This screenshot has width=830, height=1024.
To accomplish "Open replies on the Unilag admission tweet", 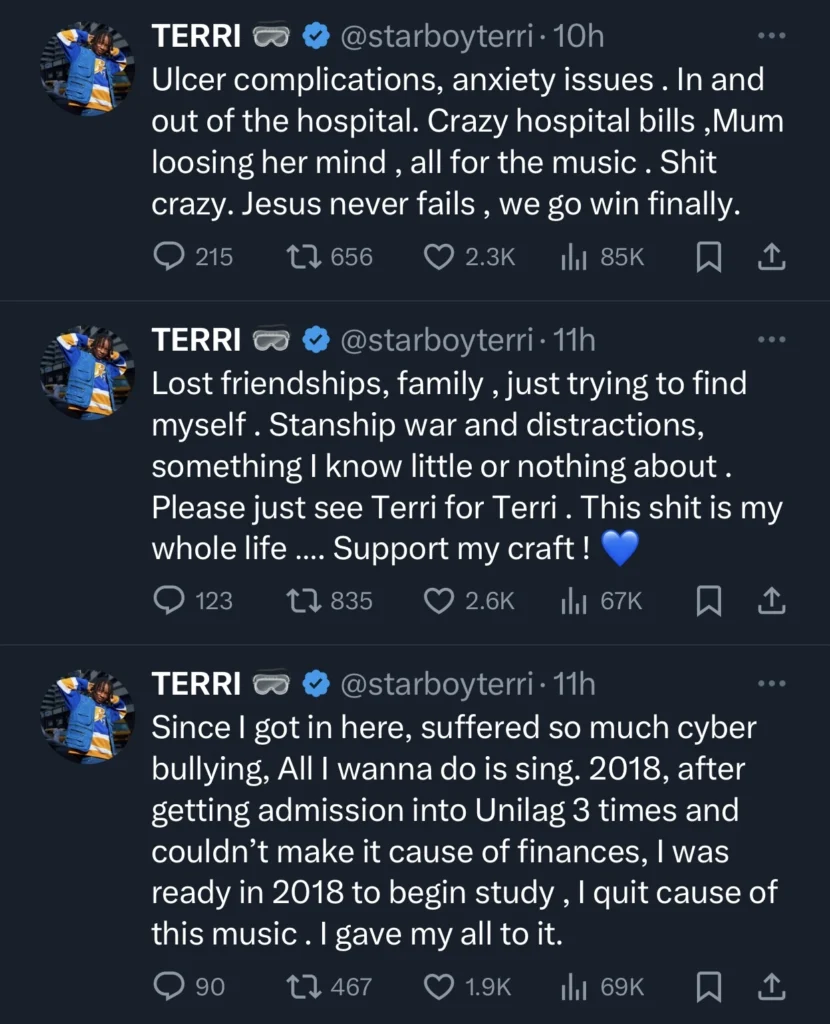I will (170, 987).
